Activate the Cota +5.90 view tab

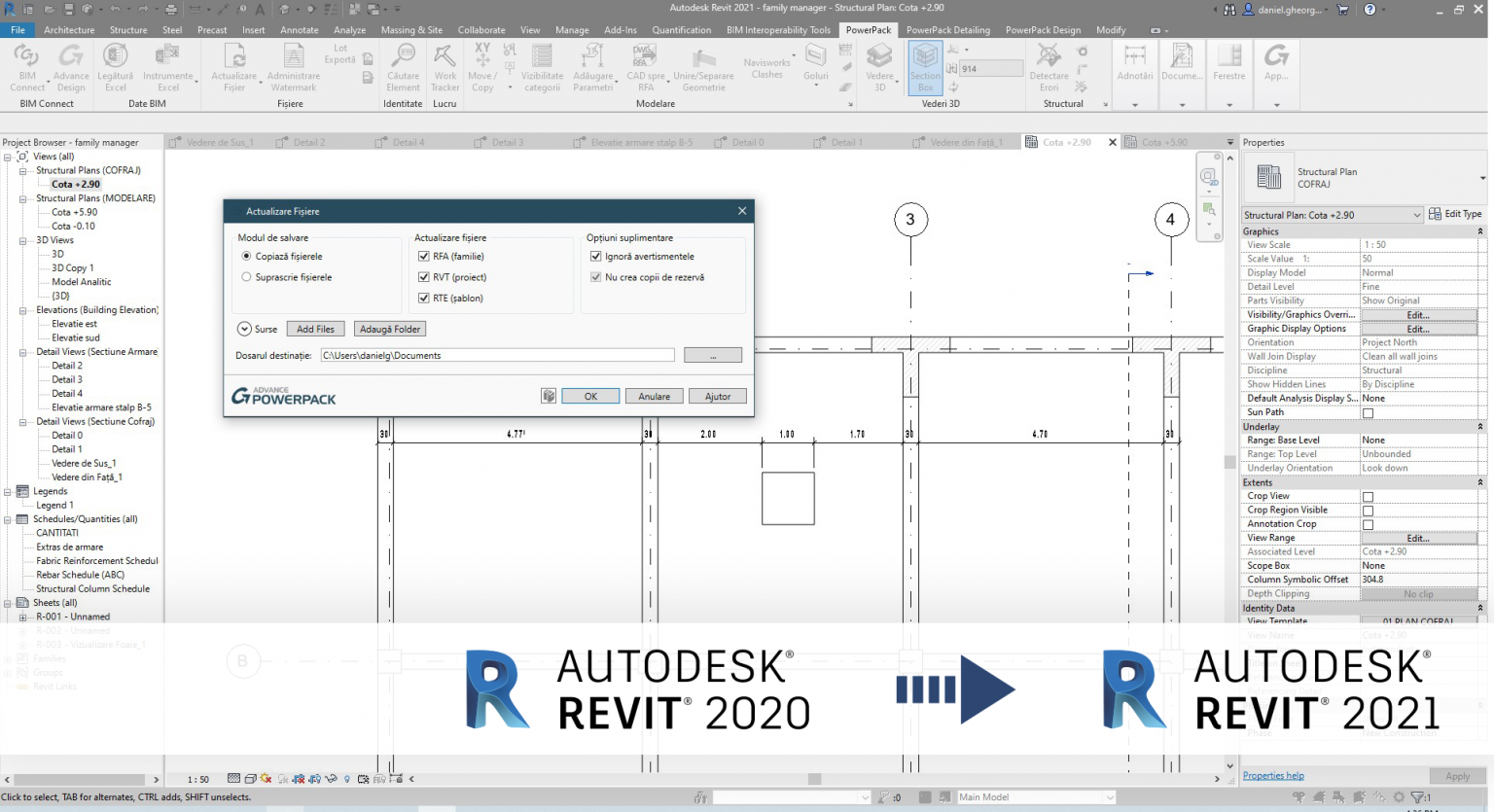[1163, 141]
